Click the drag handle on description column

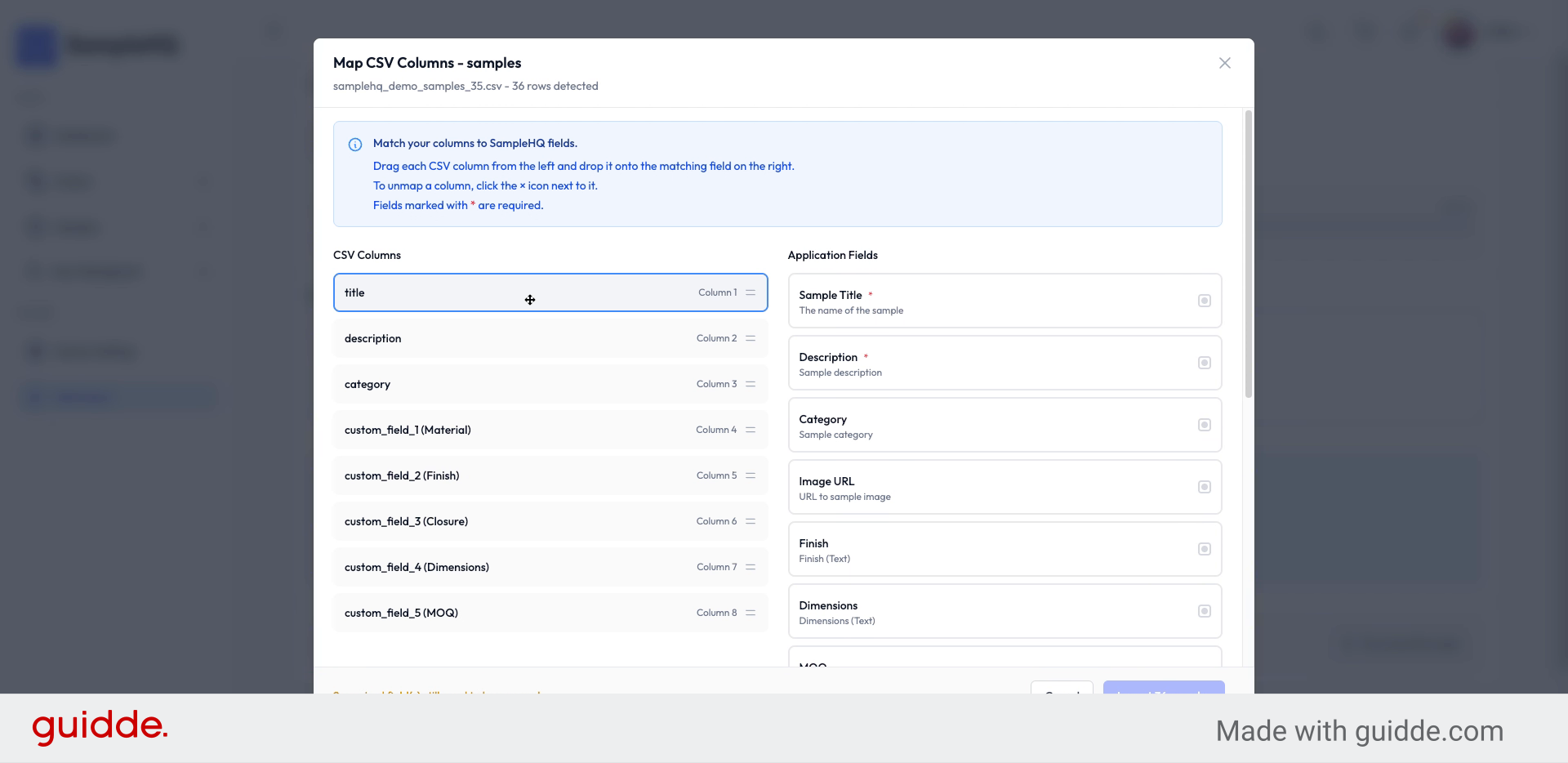750,338
